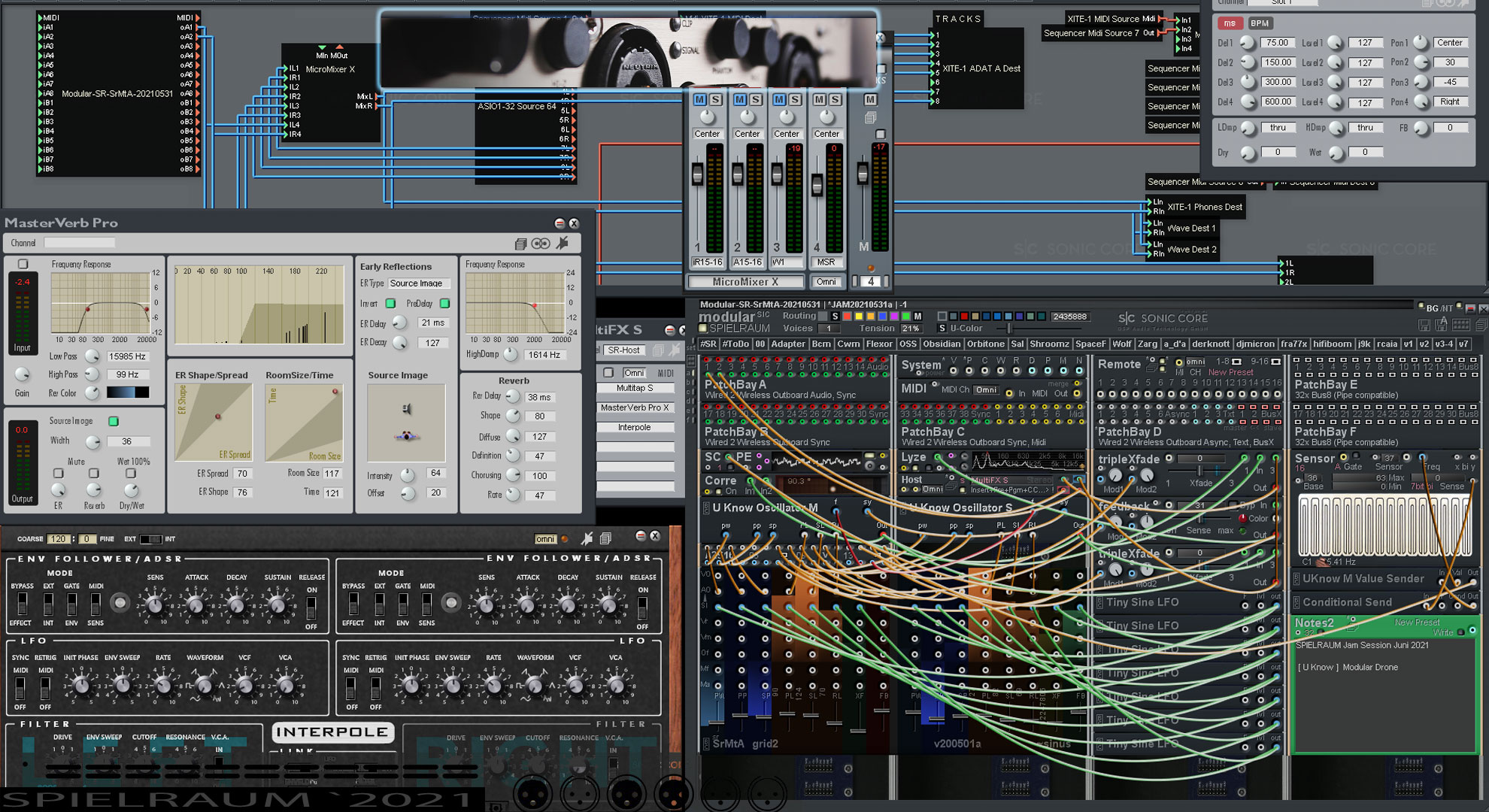Open the ER Type Source Image dropdown
Image resolution: width=1489 pixels, height=812 pixels.
pyautogui.click(x=419, y=283)
